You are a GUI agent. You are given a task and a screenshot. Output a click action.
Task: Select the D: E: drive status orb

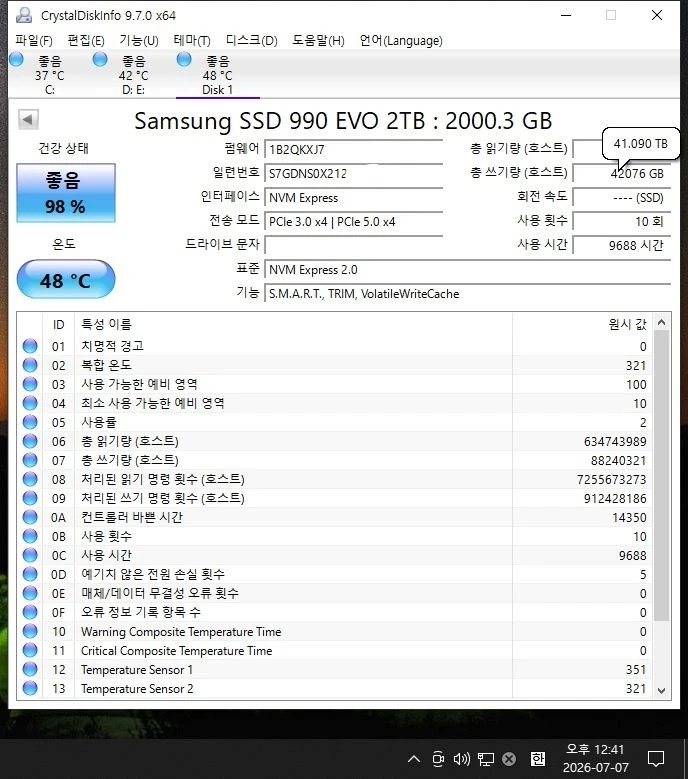100,60
